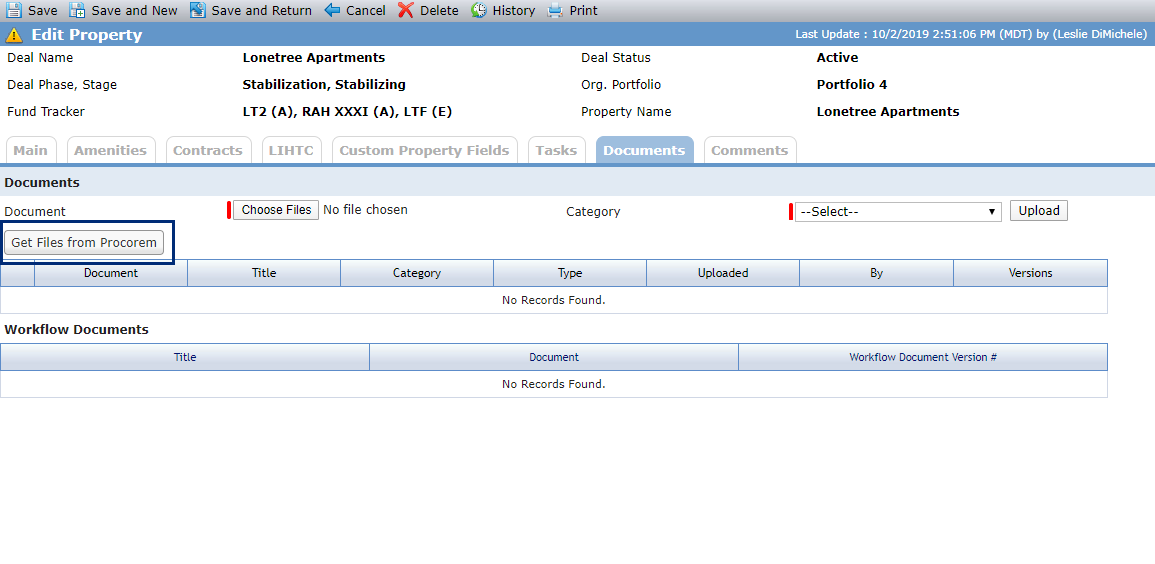This screenshot has height=564, width=1155.
Task: Select the Documents tab
Action: 645,150
